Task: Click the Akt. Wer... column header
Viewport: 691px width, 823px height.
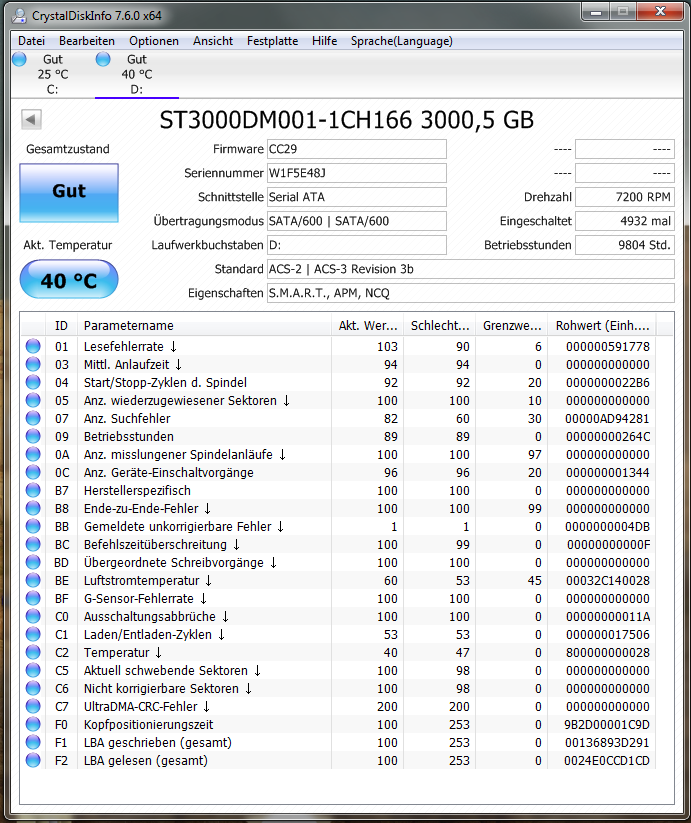Action: click(367, 326)
